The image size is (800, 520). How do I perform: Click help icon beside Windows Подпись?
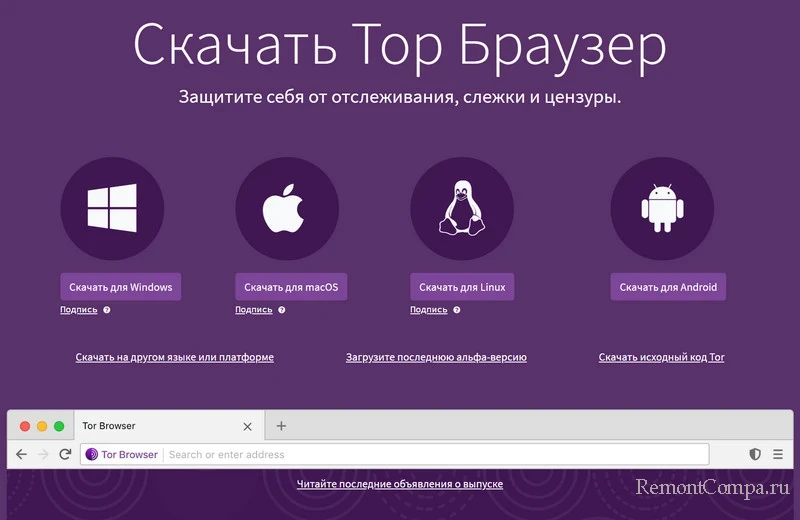107,310
